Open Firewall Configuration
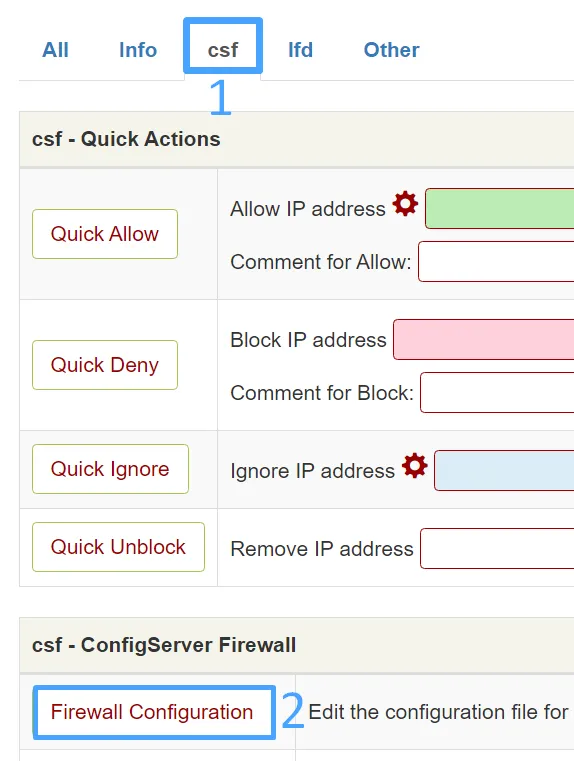Image resolution: width=574 pixels, height=761 pixels. coord(152,712)
